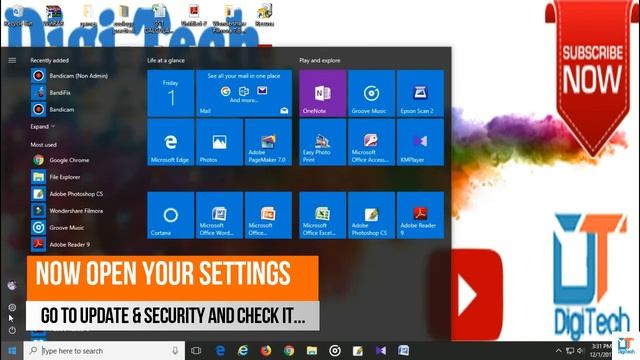Click the 'Play and explore' group header

tap(320, 60)
